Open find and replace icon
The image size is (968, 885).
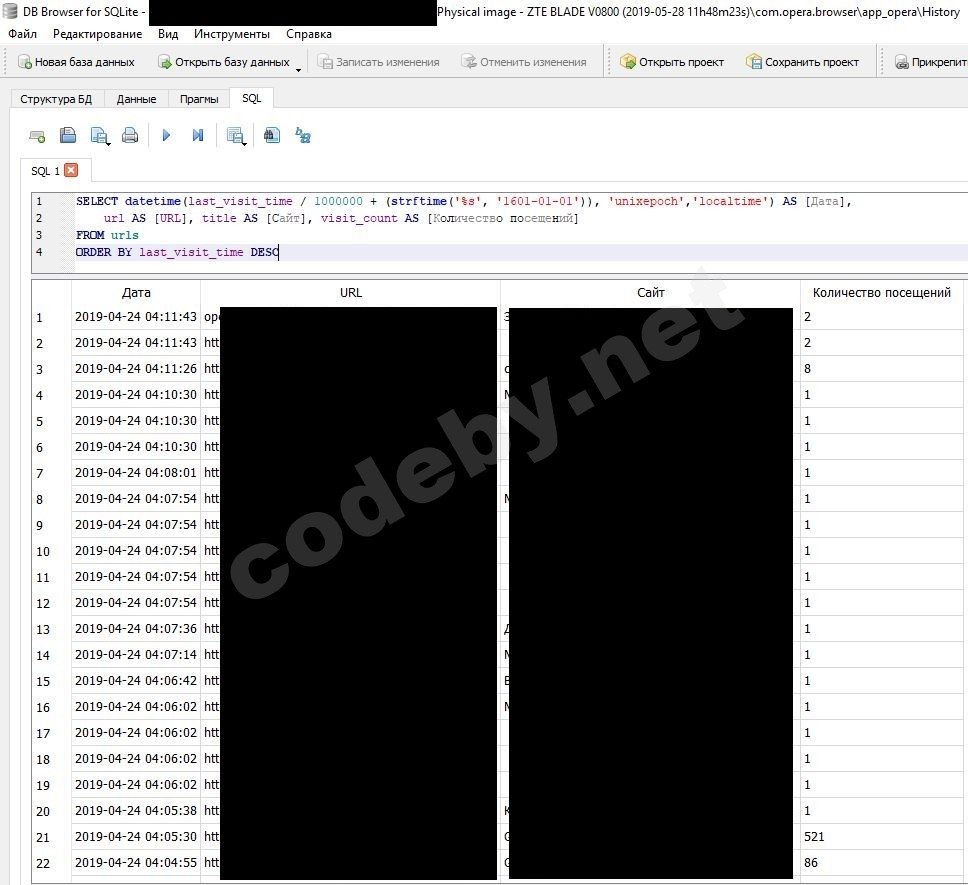click(302, 136)
